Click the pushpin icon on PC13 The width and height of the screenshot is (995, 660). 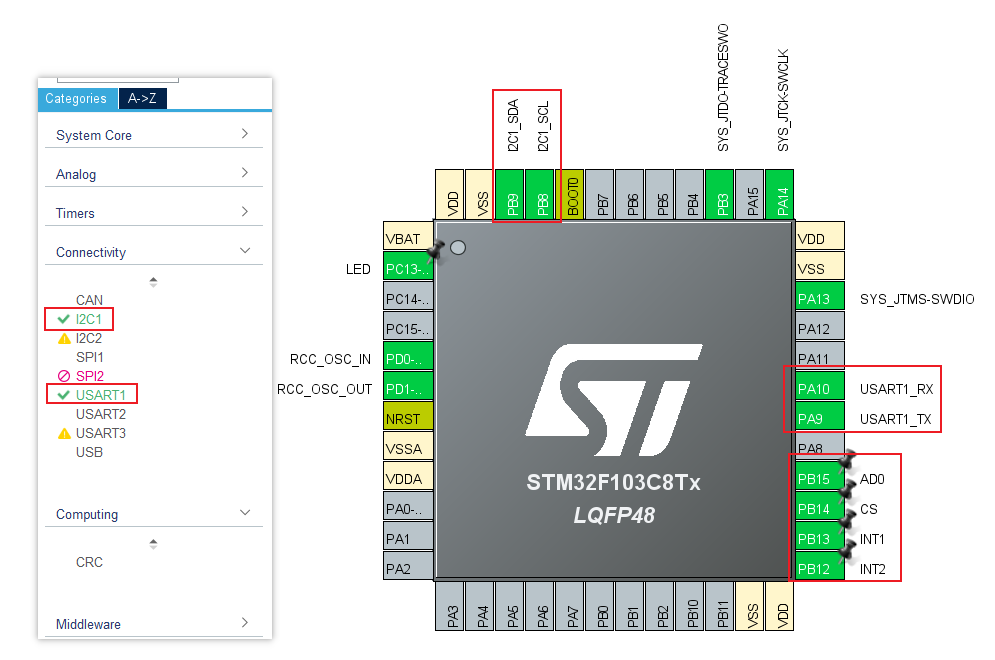[435, 251]
